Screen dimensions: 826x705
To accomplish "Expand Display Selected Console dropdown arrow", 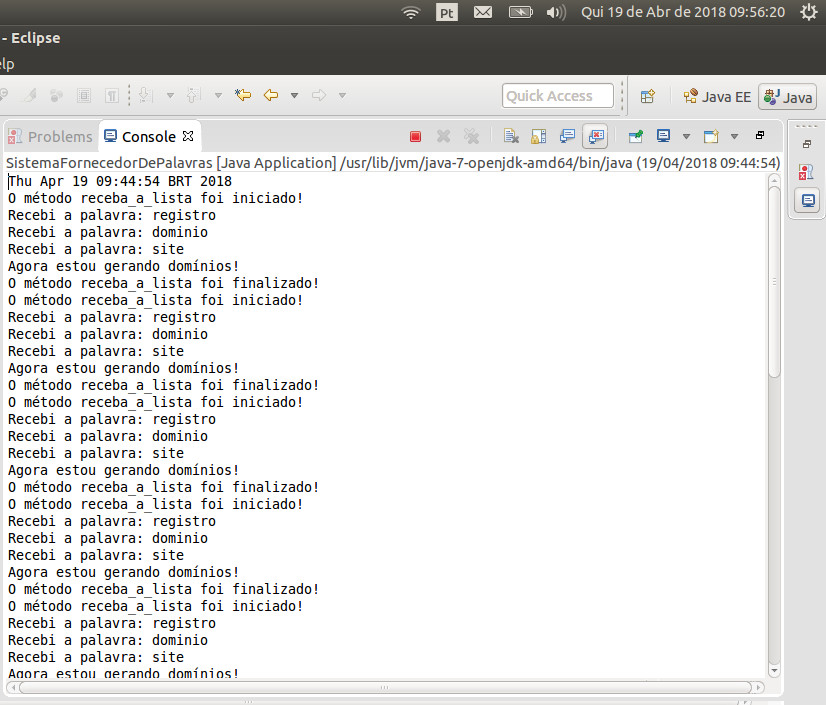I will pos(686,136).
